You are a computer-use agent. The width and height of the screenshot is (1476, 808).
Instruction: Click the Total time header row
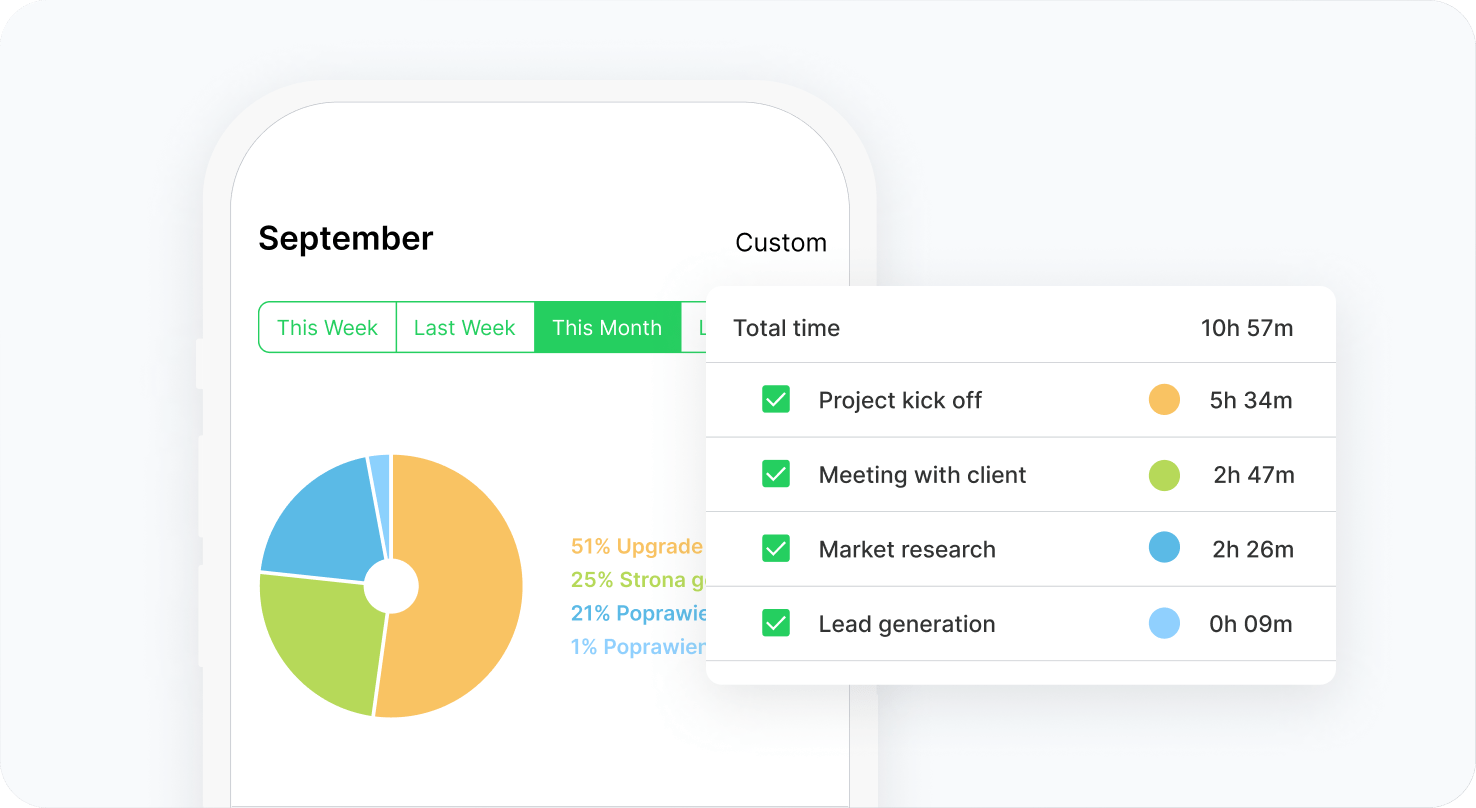1020,328
